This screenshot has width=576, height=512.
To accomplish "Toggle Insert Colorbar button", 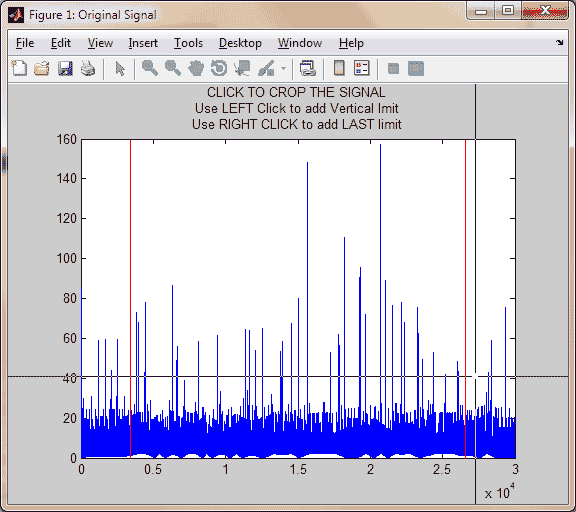I will point(339,69).
